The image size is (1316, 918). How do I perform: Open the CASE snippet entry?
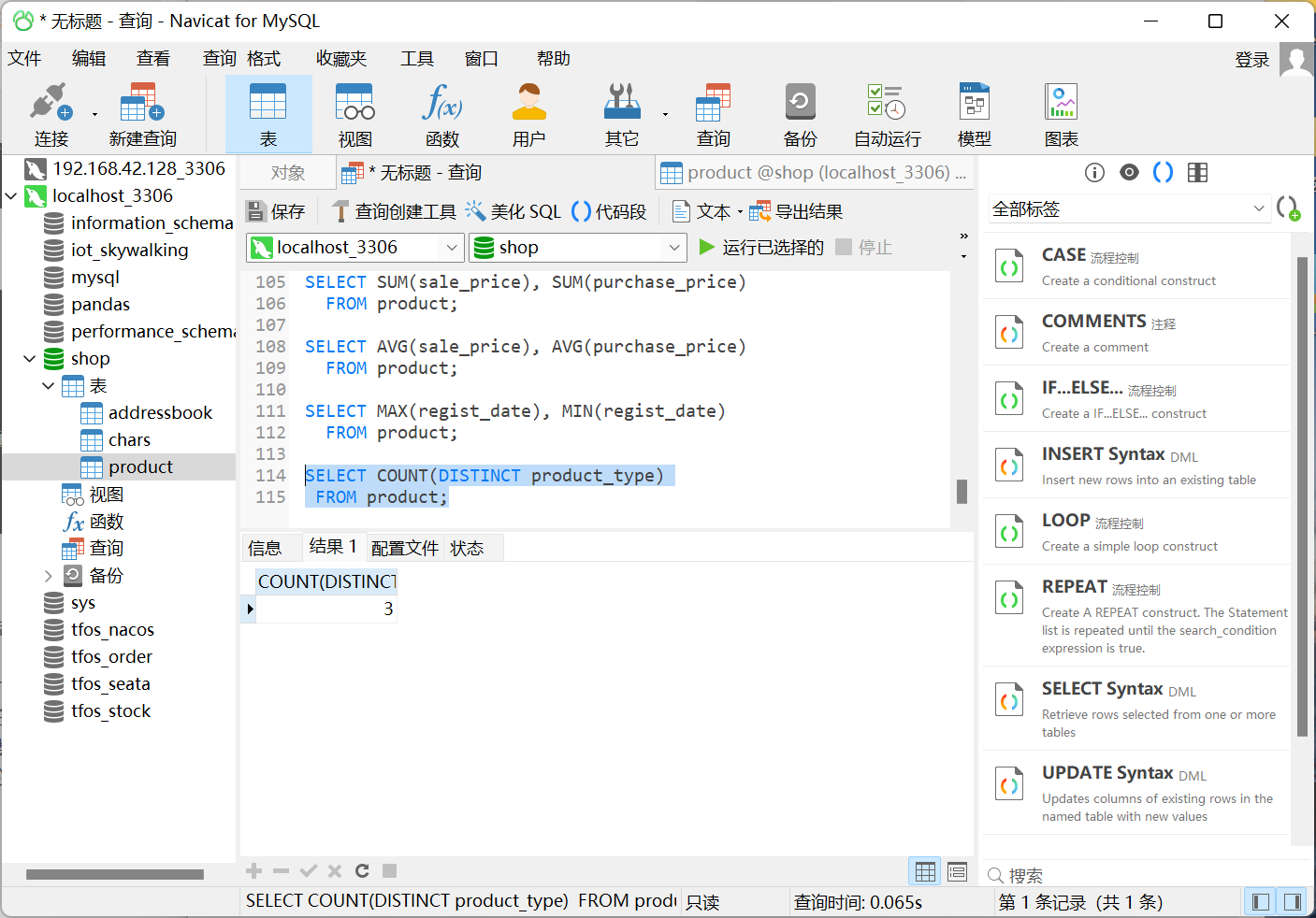pos(1136,265)
